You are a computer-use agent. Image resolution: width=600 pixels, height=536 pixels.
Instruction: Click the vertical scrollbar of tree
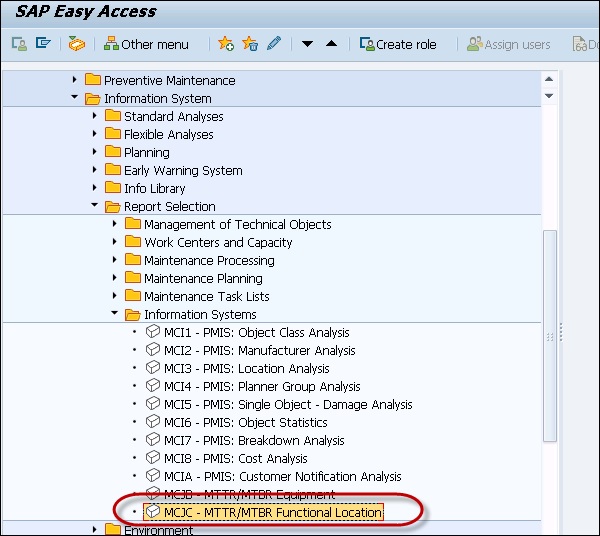pyautogui.click(x=549, y=330)
